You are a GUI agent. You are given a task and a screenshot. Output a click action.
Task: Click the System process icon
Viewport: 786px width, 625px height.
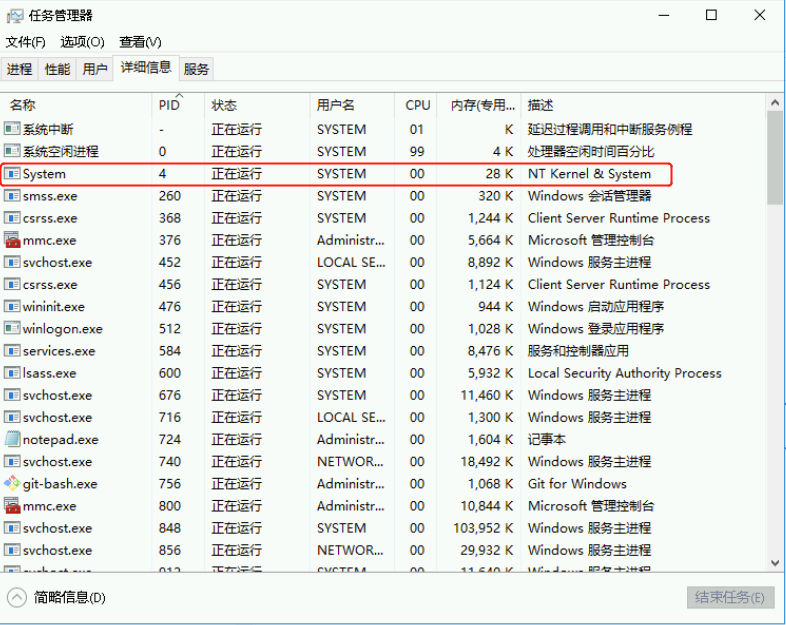click(12, 174)
